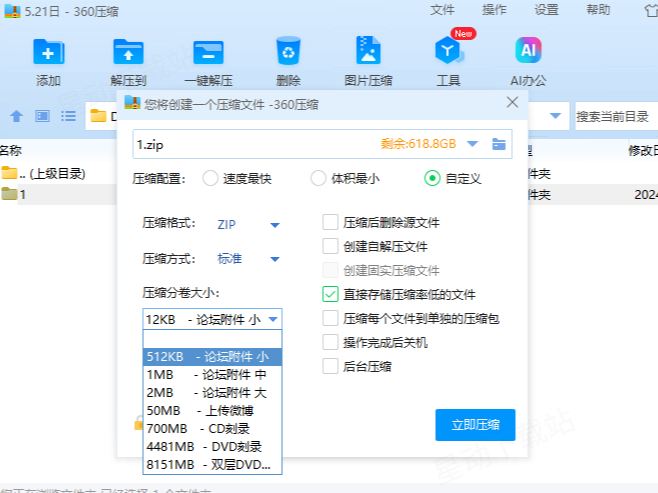Click the browse folder icon beside 1.zip
Viewport: 658px width, 493px height.
pyautogui.click(x=499, y=144)
